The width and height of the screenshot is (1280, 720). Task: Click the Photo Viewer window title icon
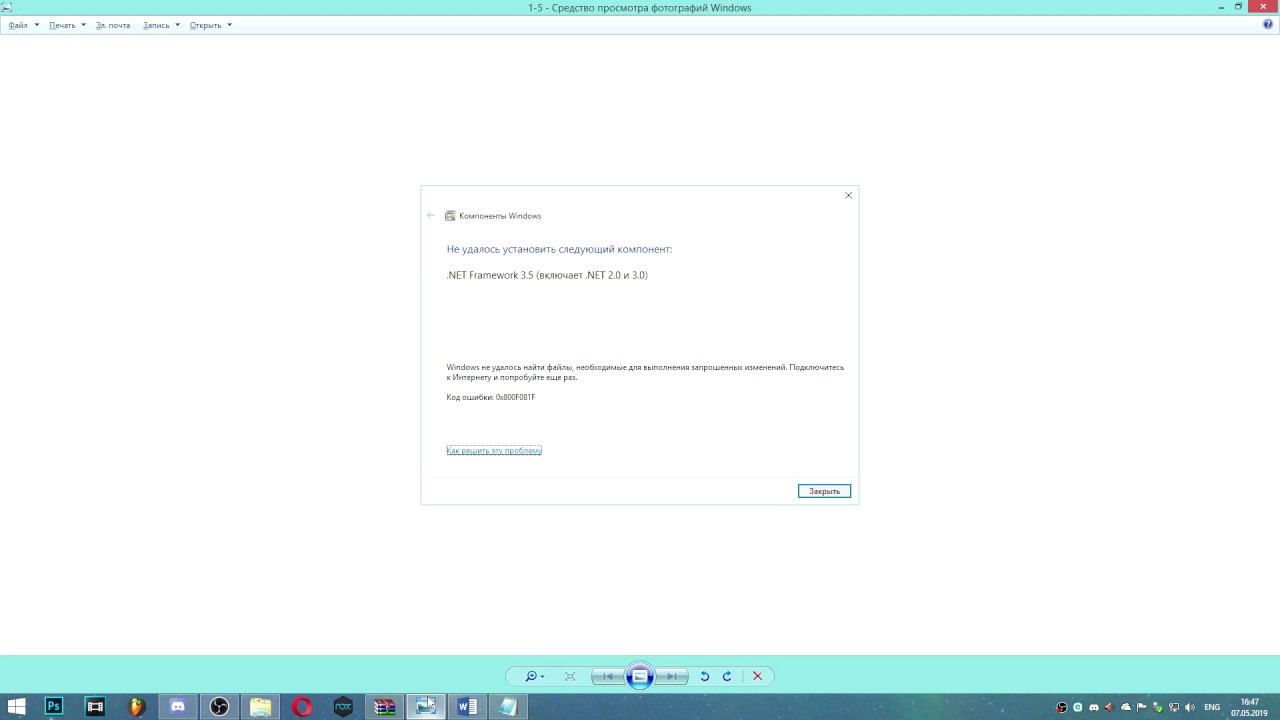coord(6,7)
